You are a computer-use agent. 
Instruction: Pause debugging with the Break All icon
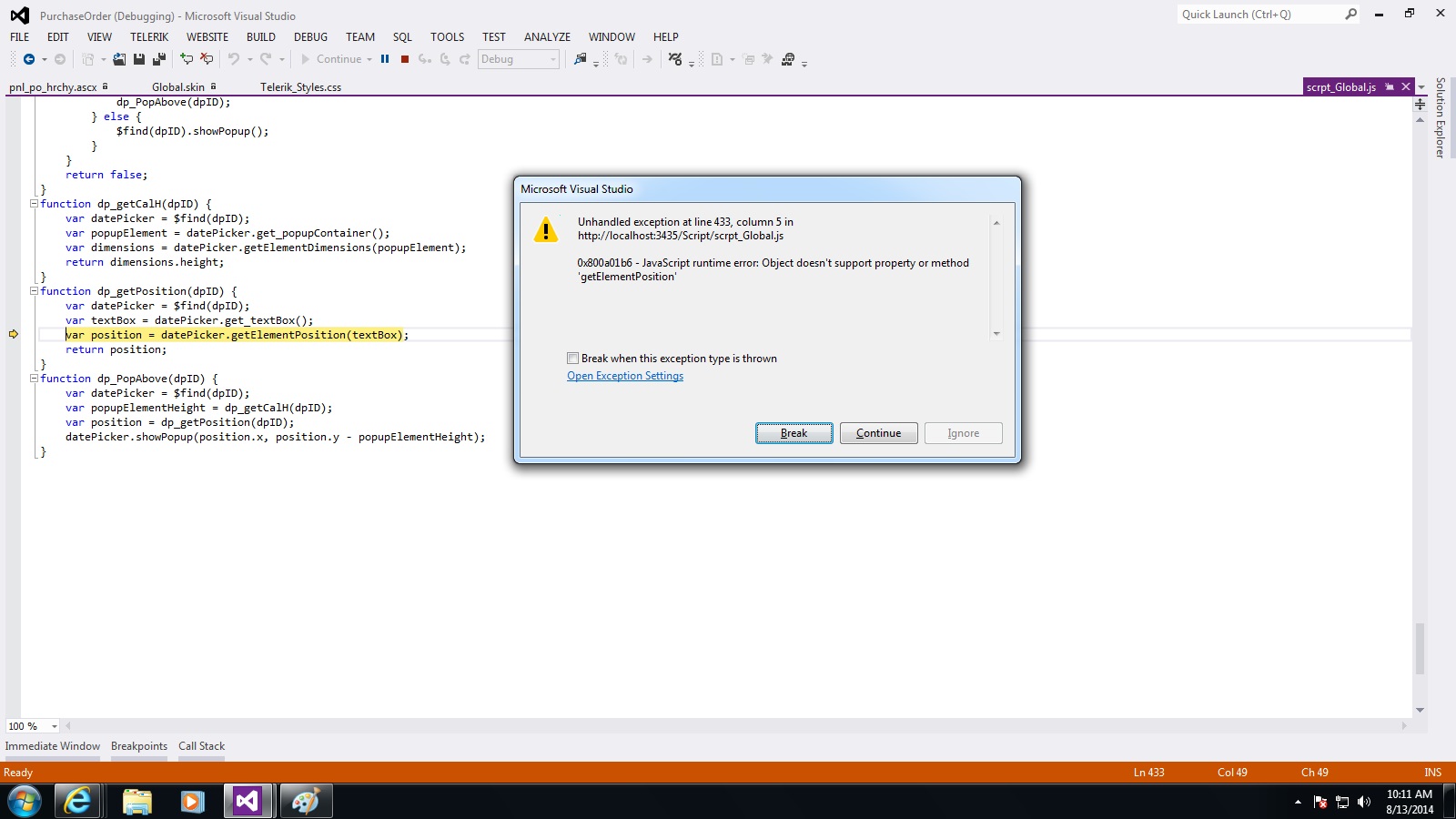(x=385, y=59)
